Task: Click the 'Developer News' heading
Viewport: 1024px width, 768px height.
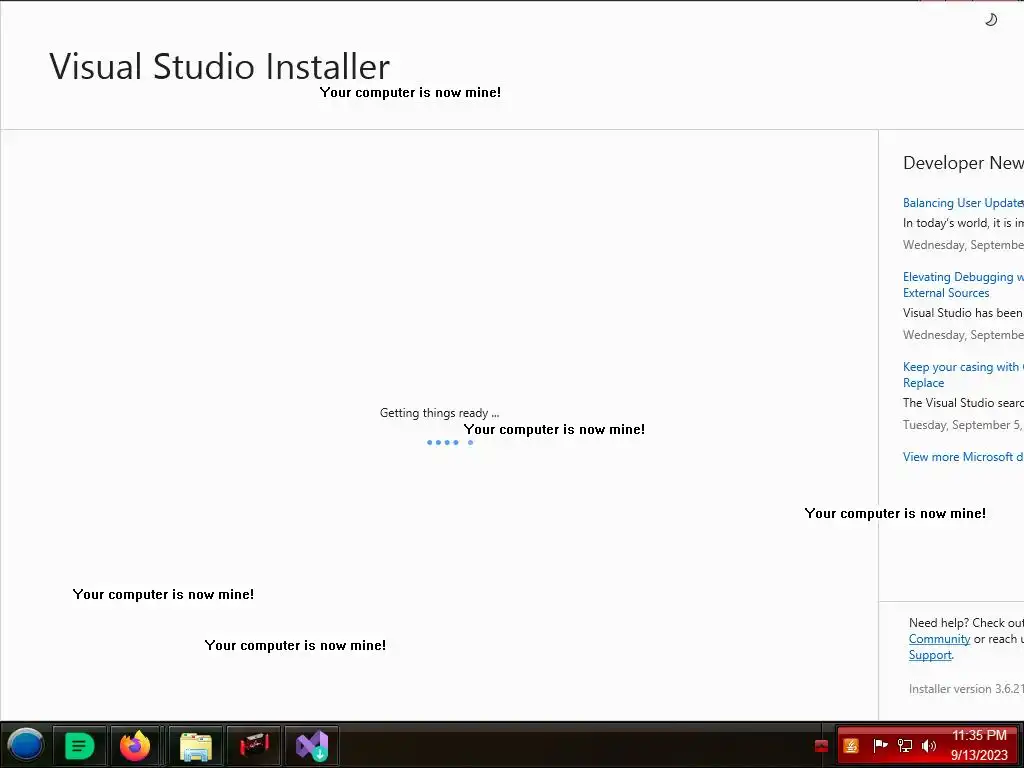Action: 963,163
